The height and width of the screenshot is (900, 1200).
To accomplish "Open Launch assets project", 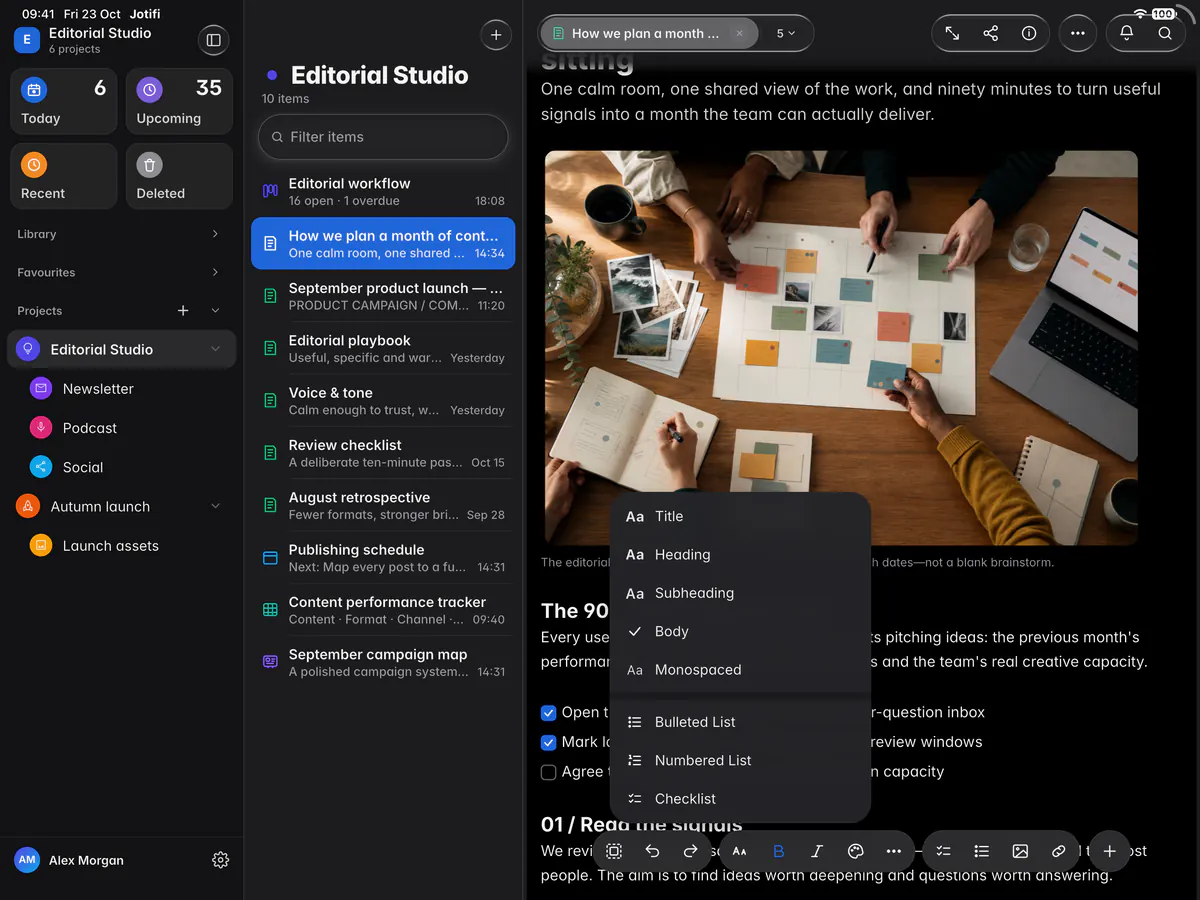I will tap(121, 546).
